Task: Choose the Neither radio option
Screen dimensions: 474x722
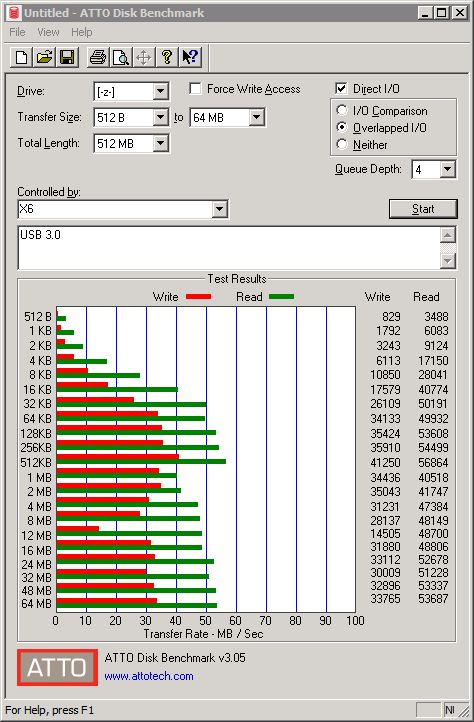Action: point(342,144)
